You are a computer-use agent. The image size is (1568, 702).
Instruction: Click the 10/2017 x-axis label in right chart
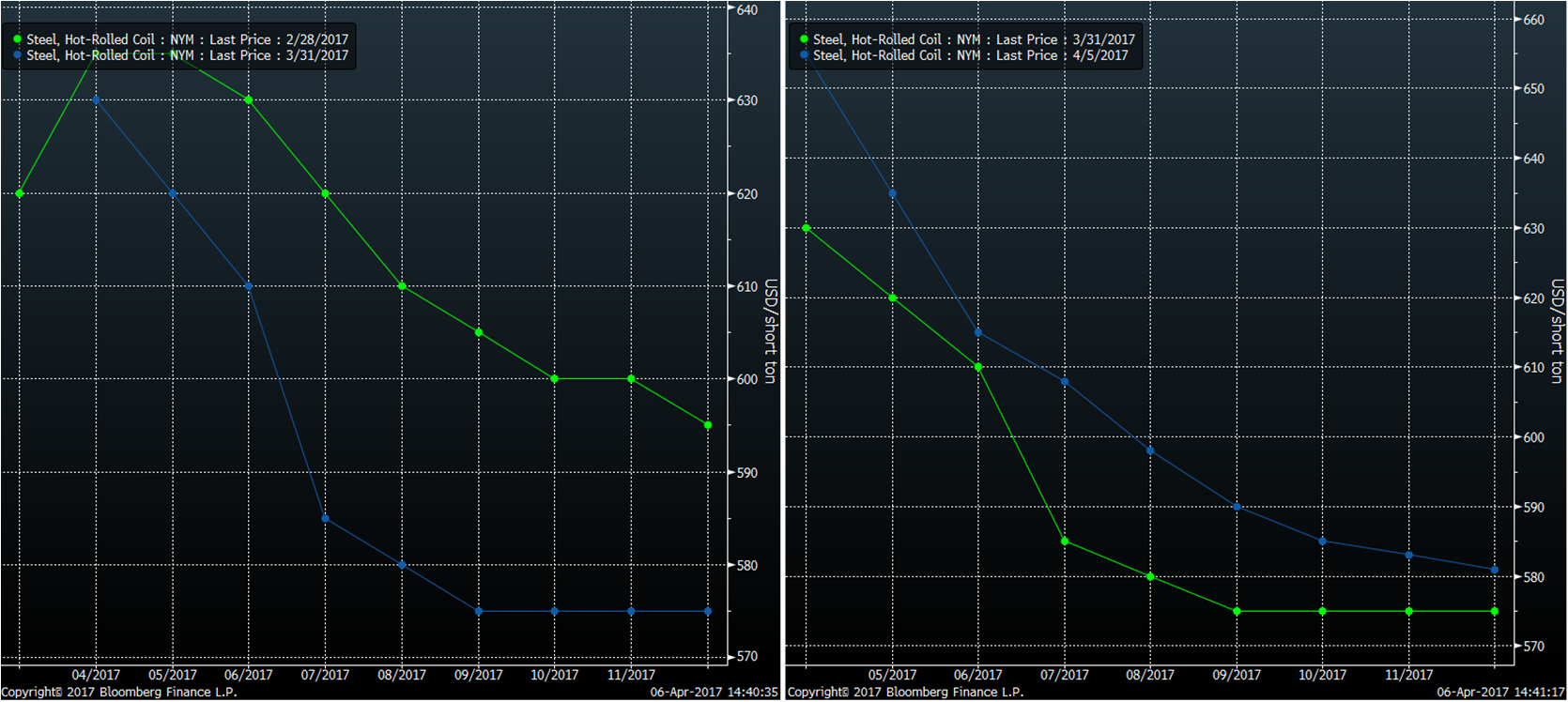(1322, 675)
